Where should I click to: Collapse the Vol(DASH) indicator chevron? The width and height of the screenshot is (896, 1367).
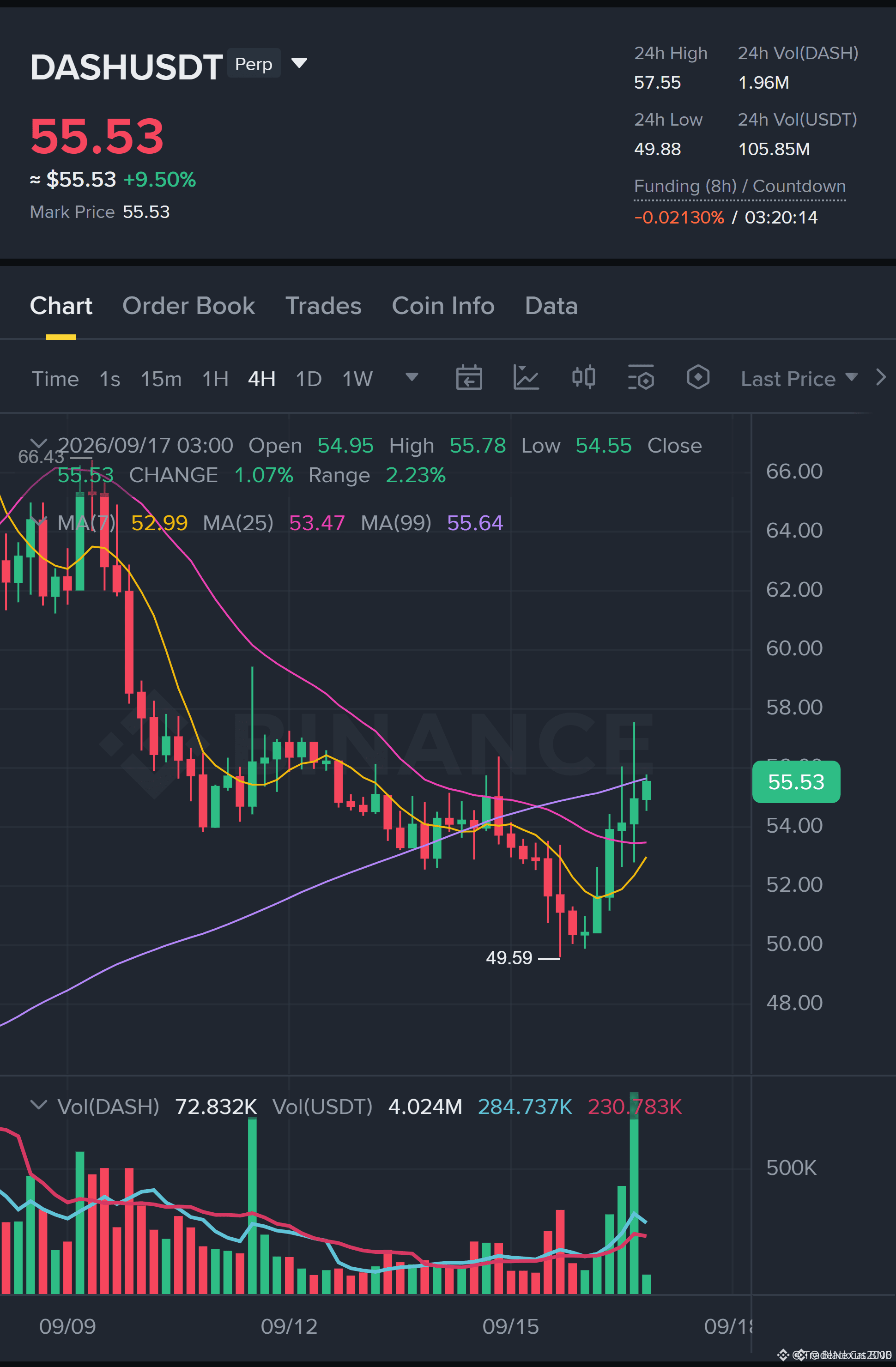coord(38,1105)
